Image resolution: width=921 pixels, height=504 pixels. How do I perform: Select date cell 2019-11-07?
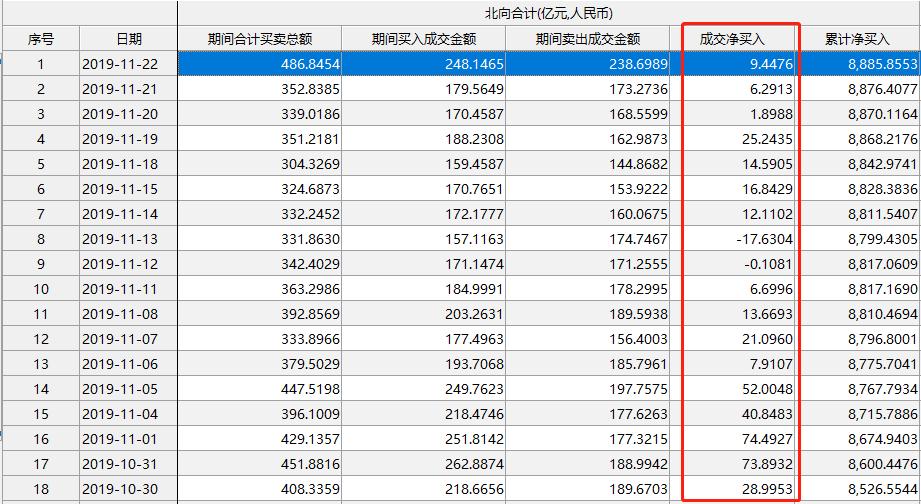[129, 338]
